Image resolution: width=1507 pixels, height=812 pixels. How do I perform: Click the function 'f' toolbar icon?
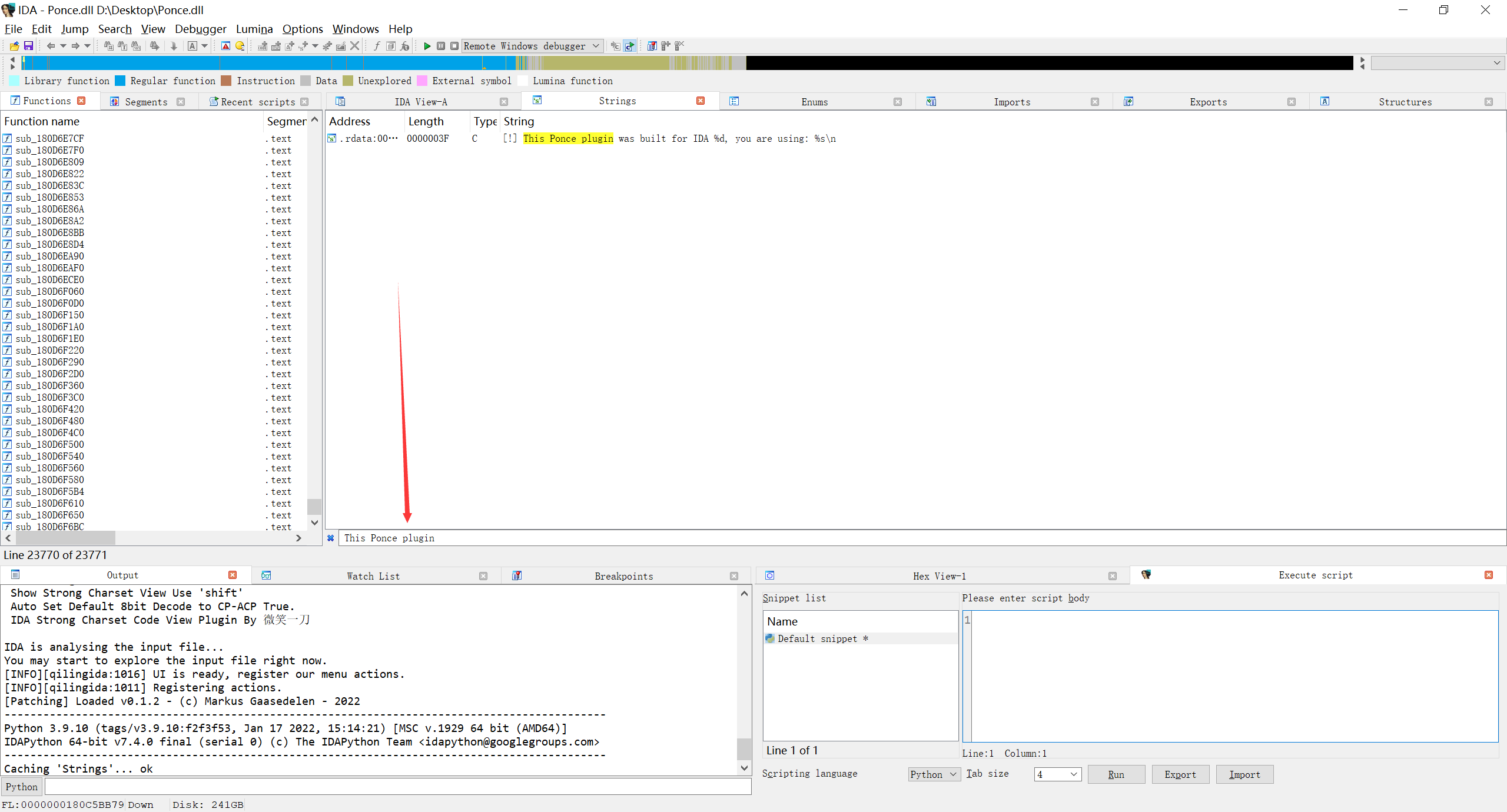click(377, 46)
